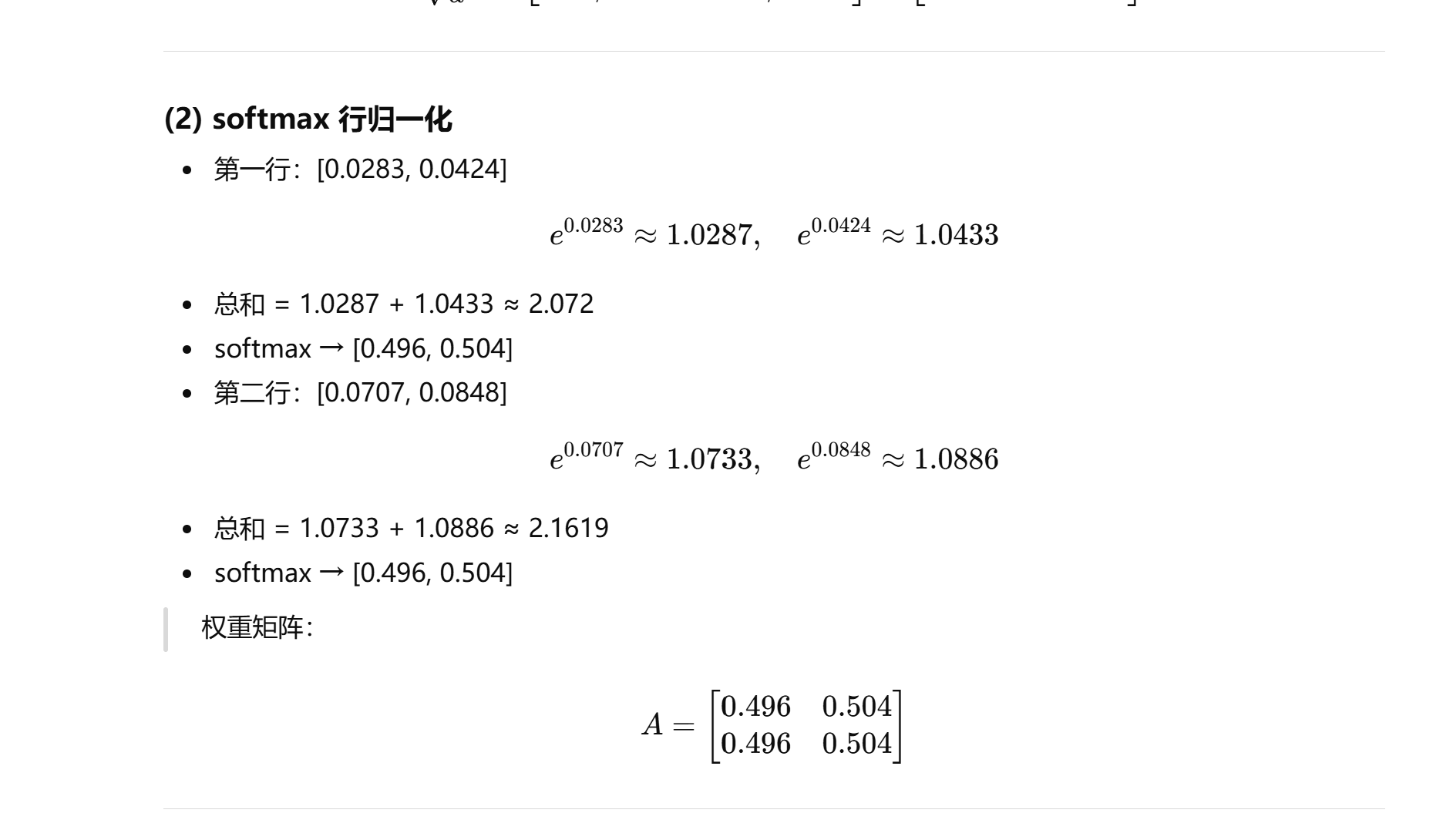This screenshot has width=1443, height=840.
Task: Select the second-row 0.504 entry in matrix A
Action: pyautogui.click(x=857, y=744)
